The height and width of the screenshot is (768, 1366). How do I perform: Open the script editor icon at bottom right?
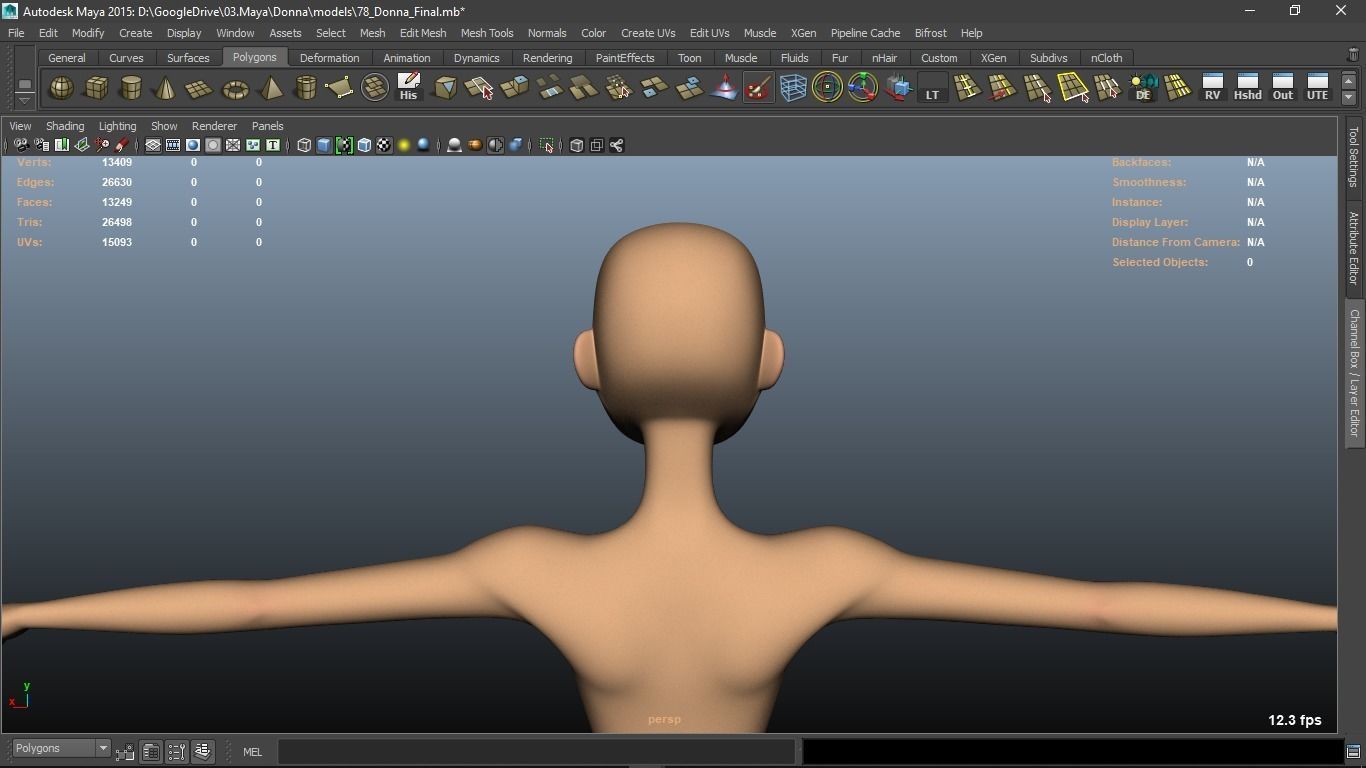point(1353,752)
